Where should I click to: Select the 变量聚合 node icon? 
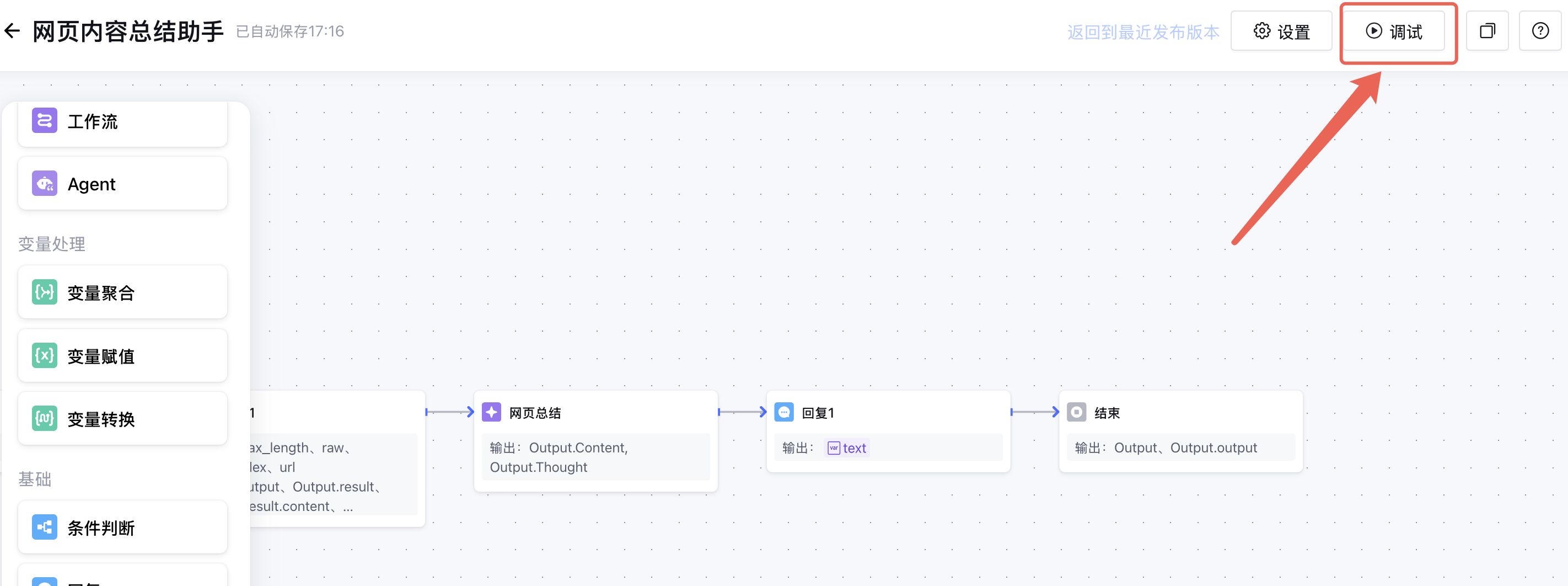45,292
